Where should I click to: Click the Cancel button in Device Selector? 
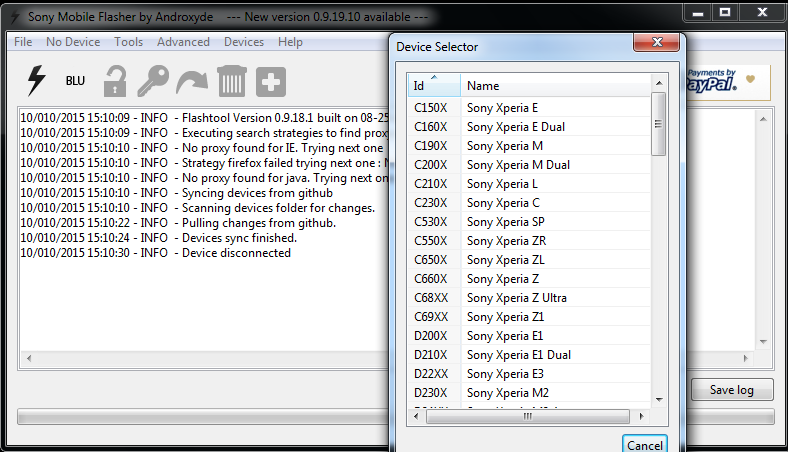pos(645,444)
